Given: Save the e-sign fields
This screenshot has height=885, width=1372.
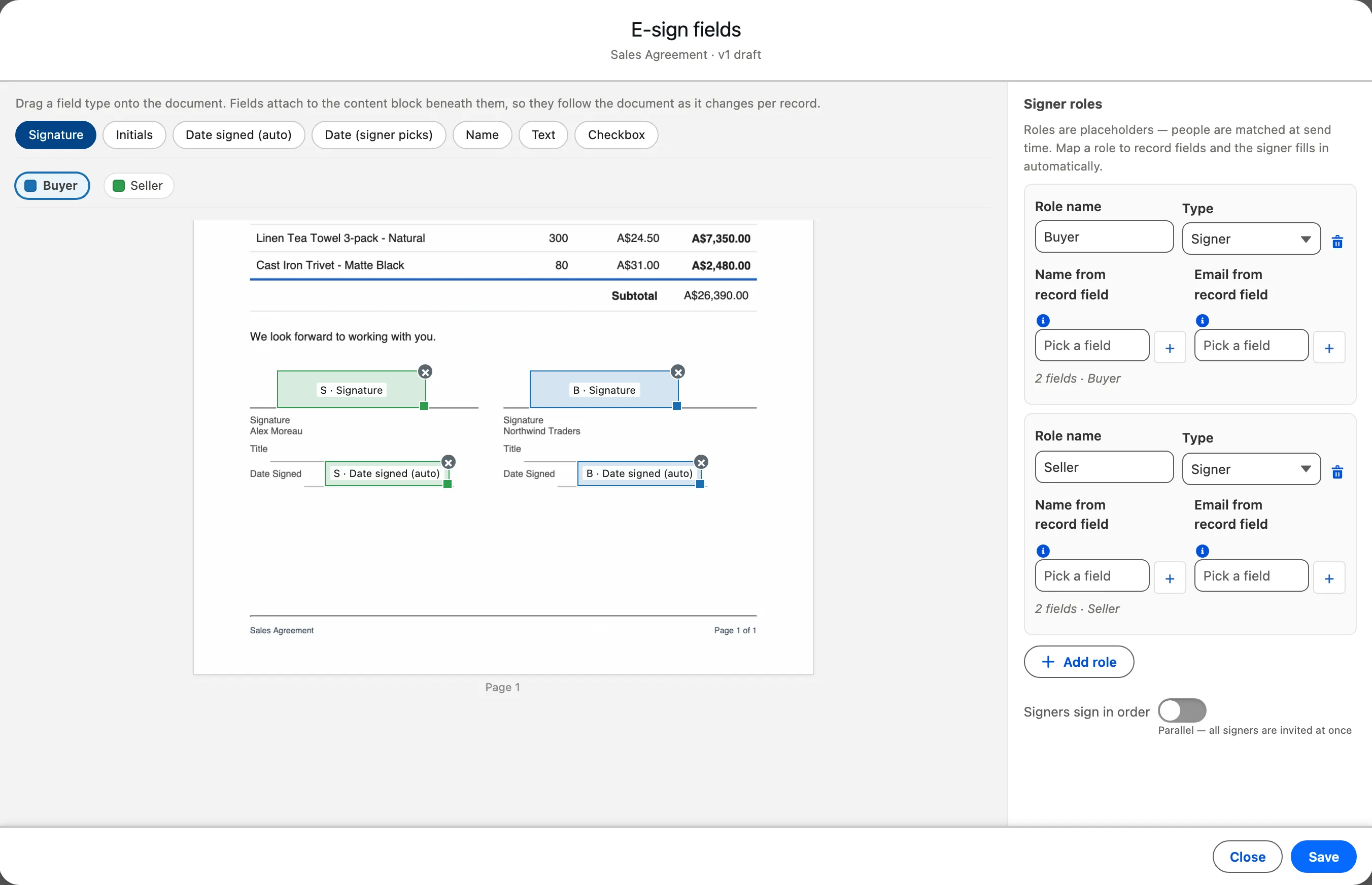Looking at the screenshot, I should pyautogui.click(x=1323, y=857).
